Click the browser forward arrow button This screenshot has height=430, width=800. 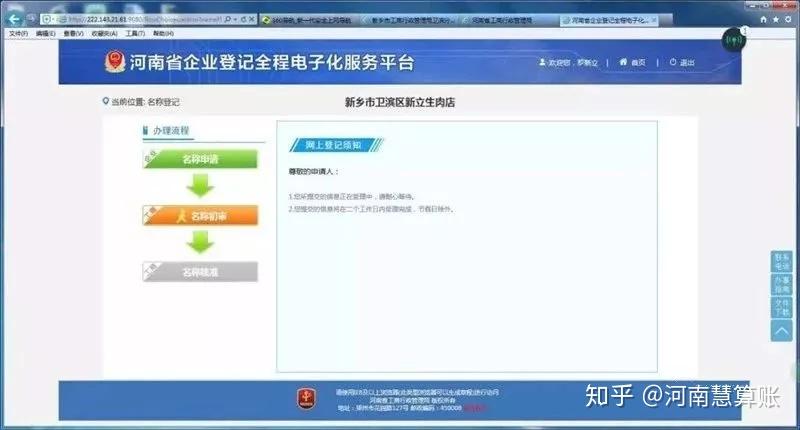tap(31, 19)
